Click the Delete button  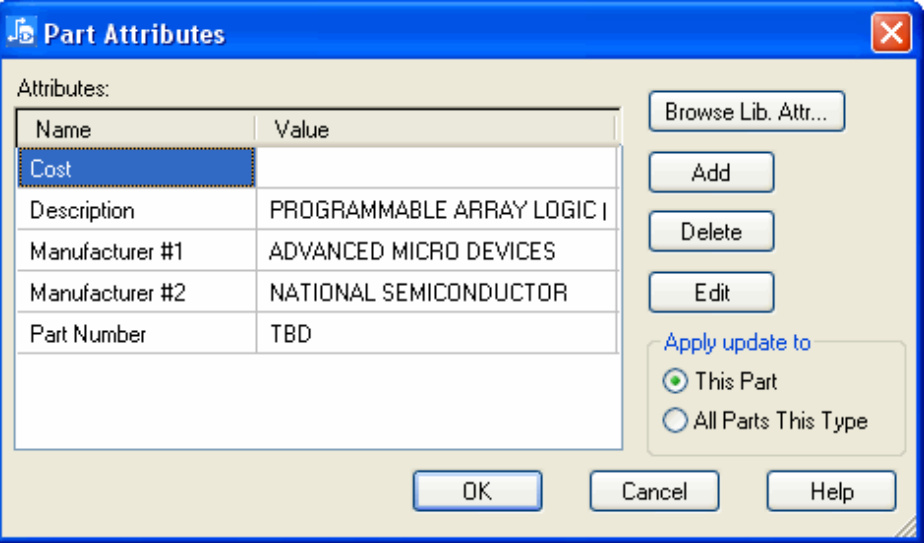(x=710, y=232)
